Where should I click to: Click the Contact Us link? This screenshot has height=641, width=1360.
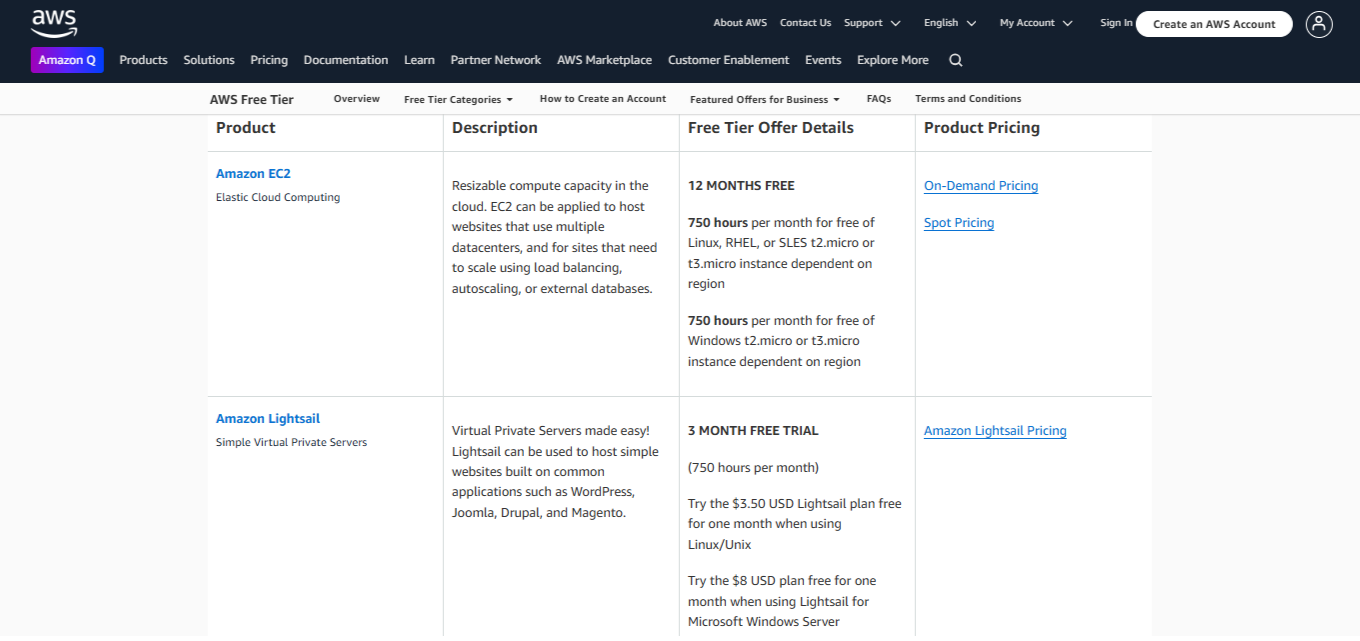point(805,23)
